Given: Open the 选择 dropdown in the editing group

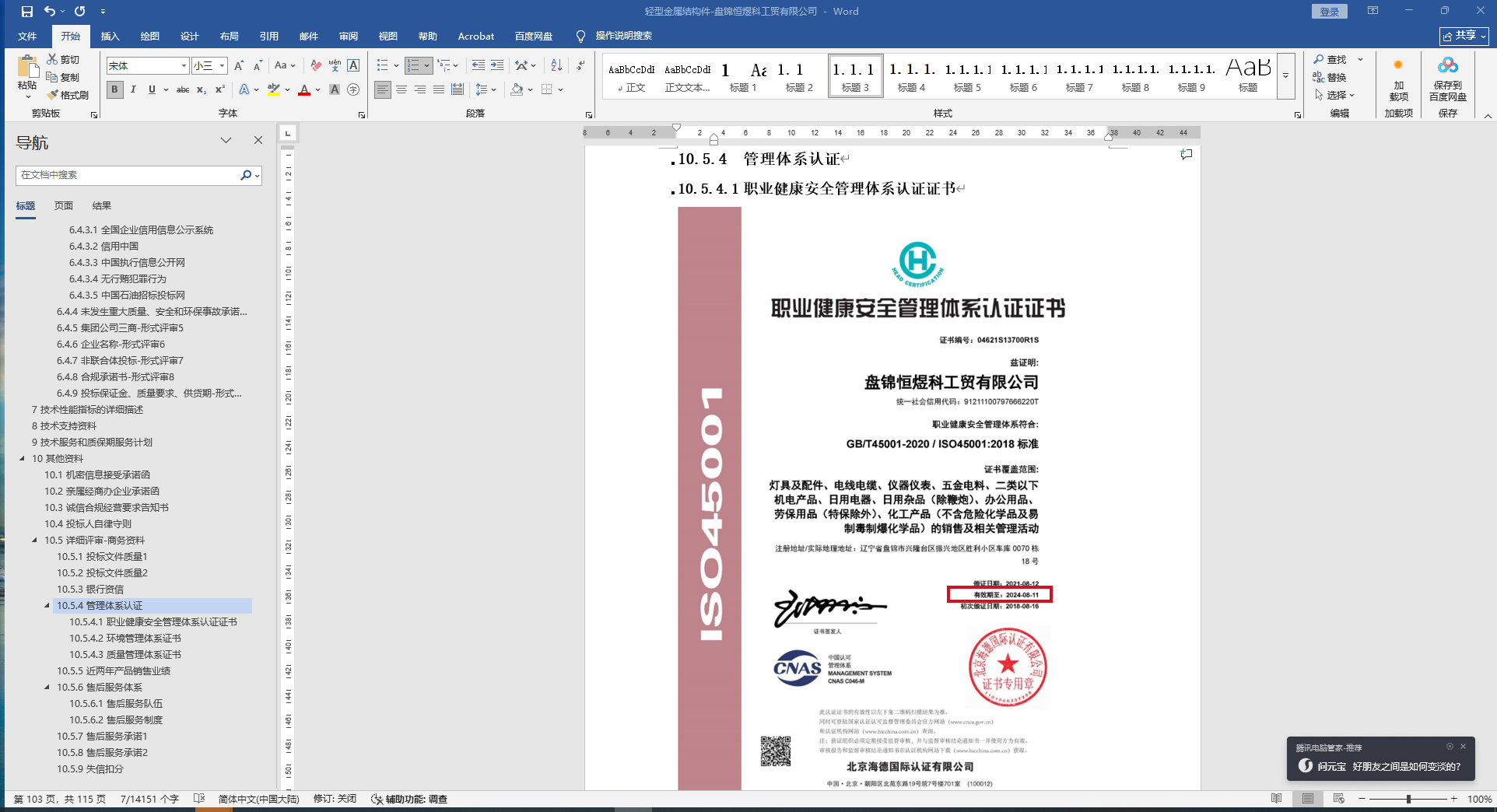Looking at the screenshot, I should click(1335, 95).
